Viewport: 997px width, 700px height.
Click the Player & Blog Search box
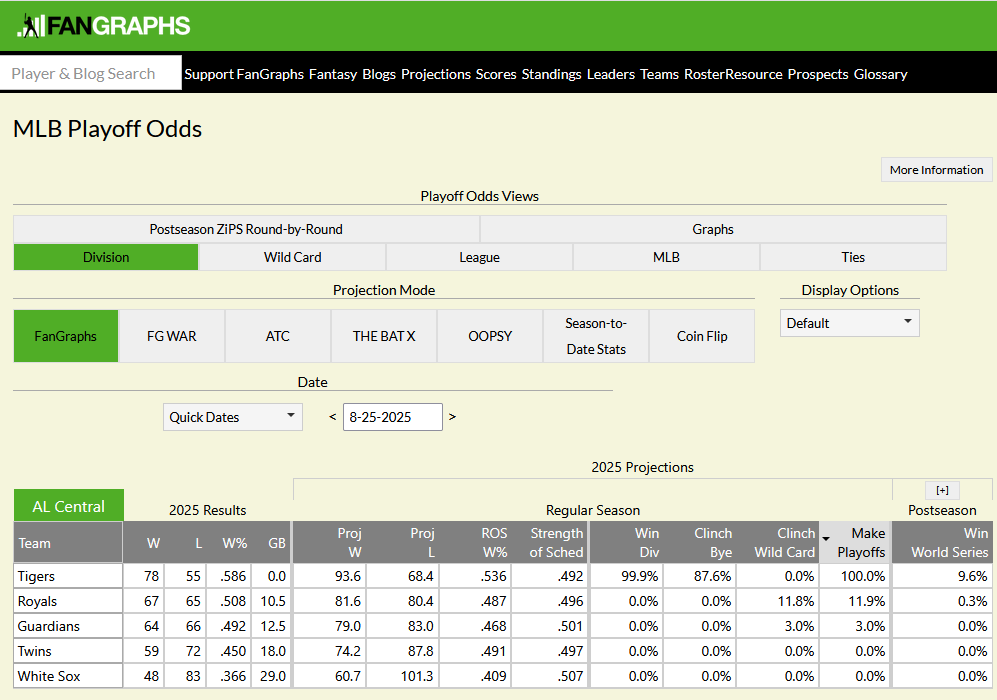[x=91, y=73]
